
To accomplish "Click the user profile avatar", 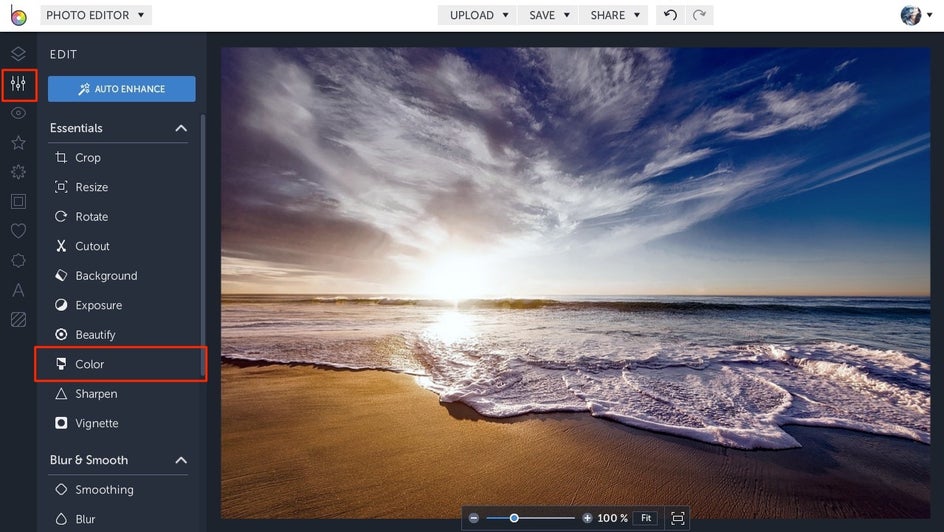I will pos(911,16).
